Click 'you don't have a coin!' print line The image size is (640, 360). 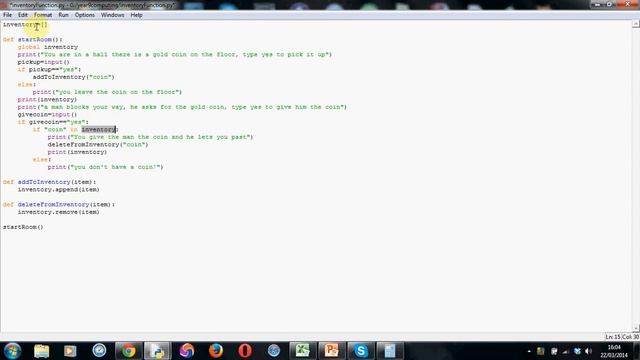[x=105, y=167]
